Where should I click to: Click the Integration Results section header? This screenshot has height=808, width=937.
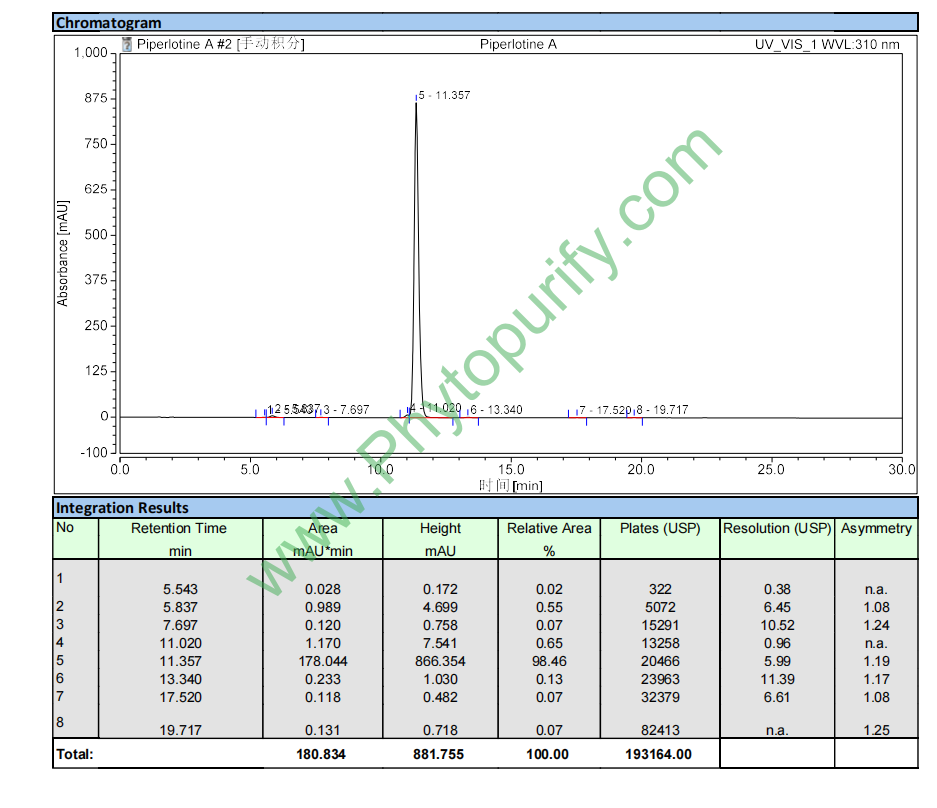point(122,507)
